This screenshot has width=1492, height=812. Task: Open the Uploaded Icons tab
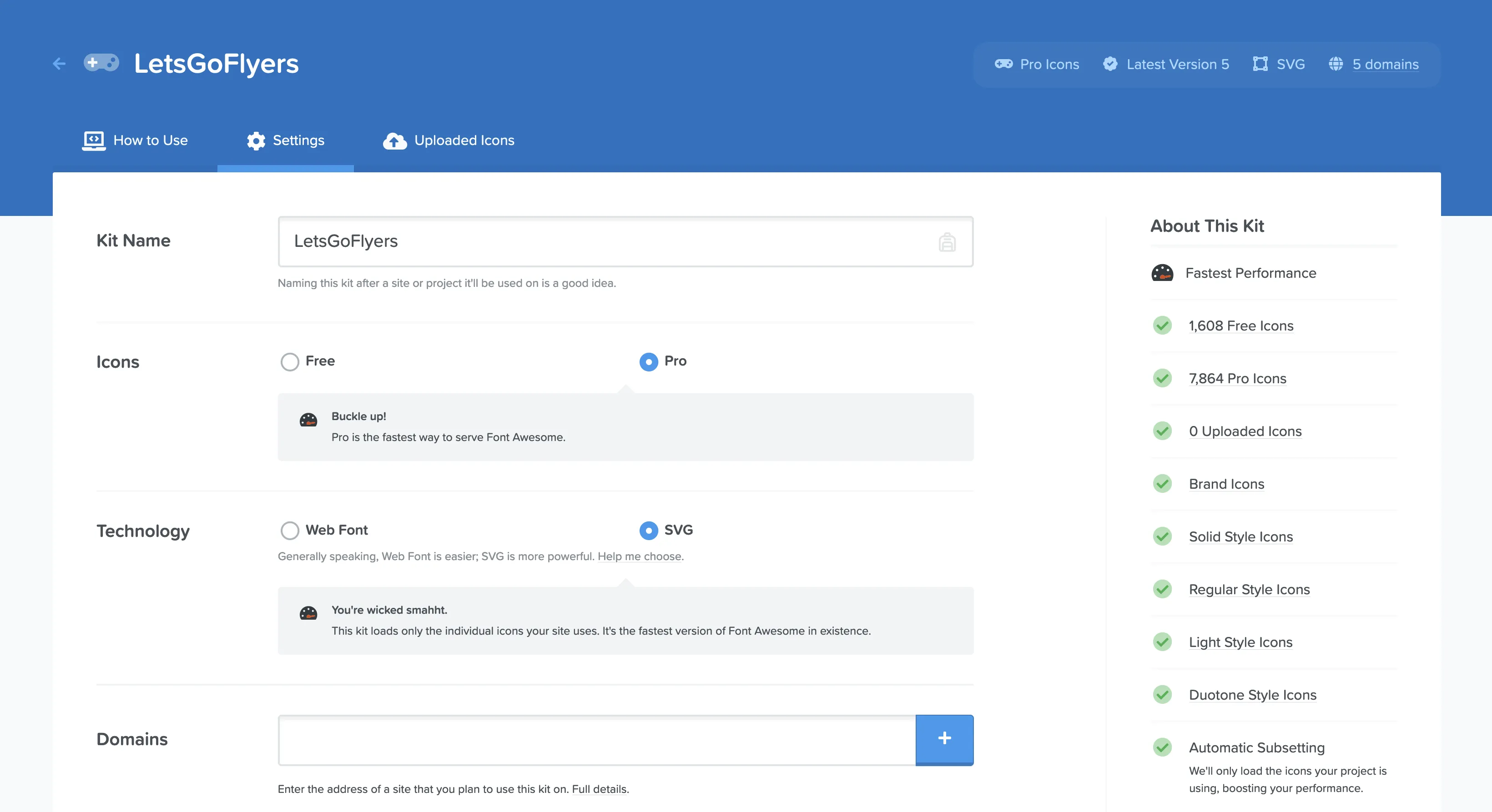464,140
